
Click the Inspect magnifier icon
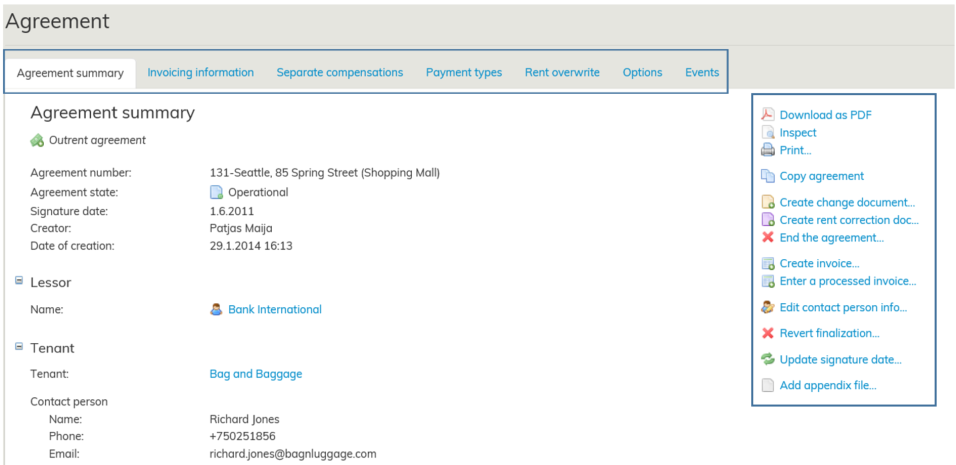point(767,133)
